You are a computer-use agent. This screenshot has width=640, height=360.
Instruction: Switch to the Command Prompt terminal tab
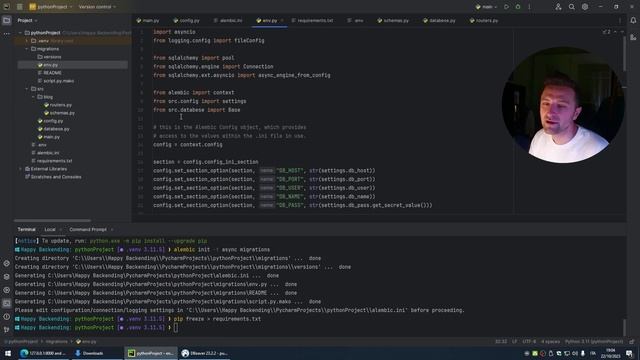(88, 229)
